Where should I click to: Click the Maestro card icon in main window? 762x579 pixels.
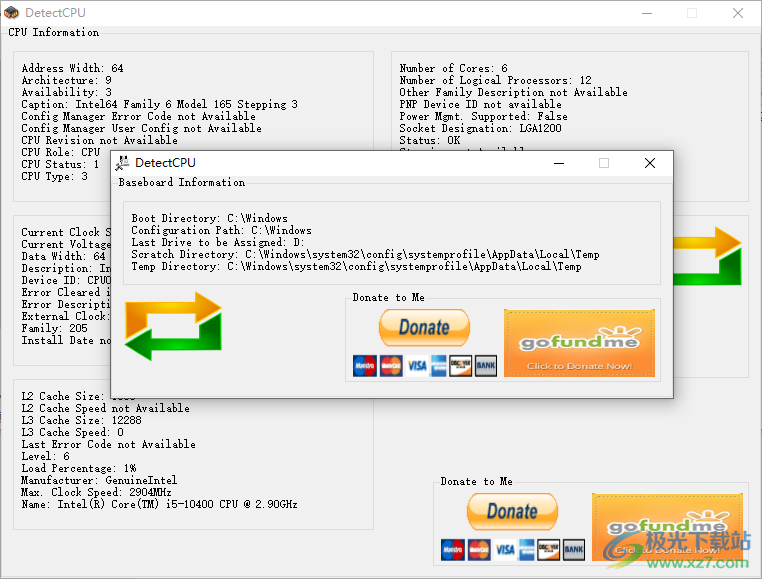(453, 549)
